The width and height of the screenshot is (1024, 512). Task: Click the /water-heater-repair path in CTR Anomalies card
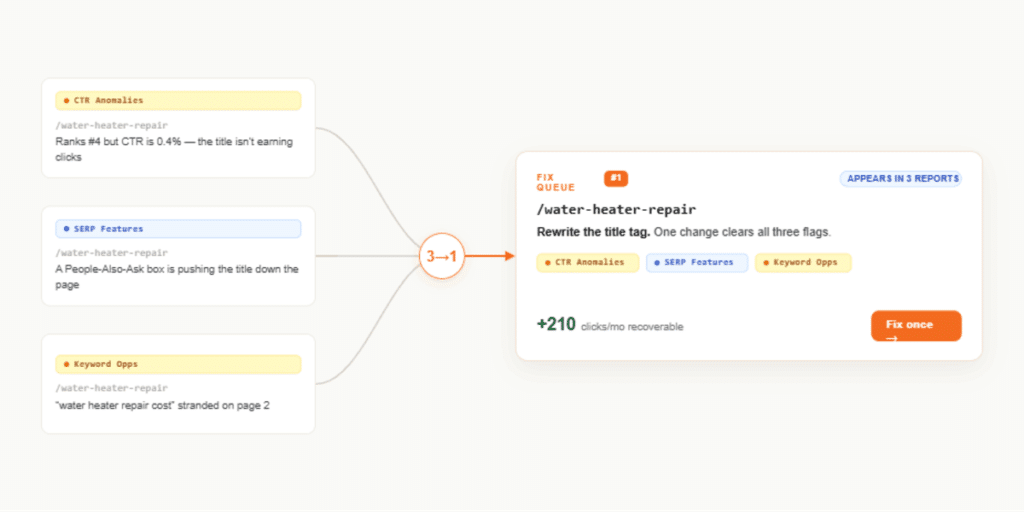tap(111, 125)
